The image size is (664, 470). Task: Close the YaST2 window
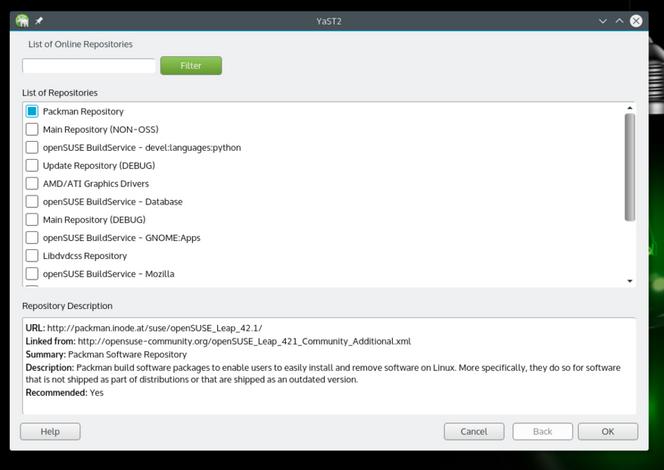click(x=636, y=21)
